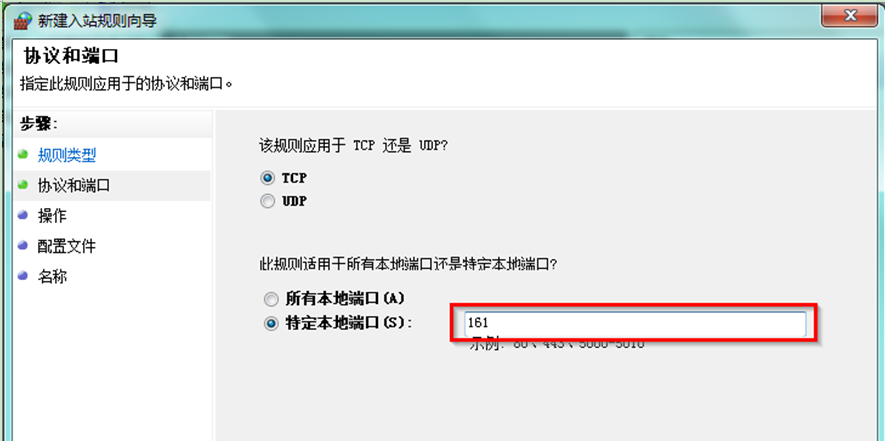Focus the port field containing 161
Image resolution: width=885 pixels, height=441 pixels.
[636, 324]
